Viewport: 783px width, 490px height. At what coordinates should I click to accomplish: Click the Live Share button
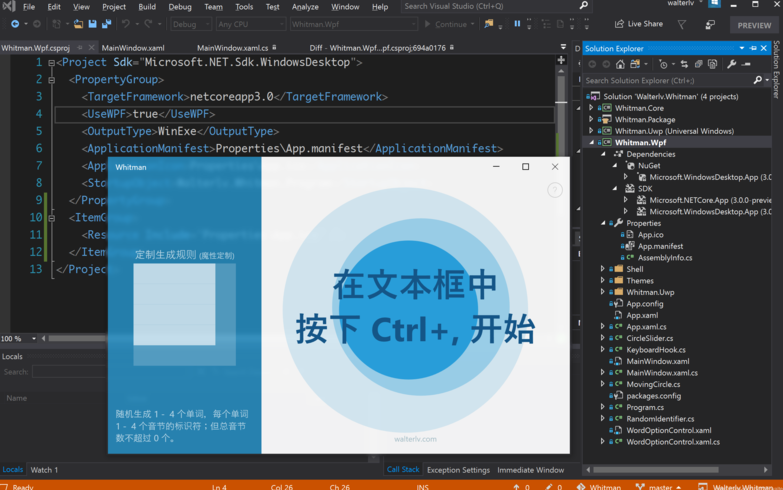639,24
